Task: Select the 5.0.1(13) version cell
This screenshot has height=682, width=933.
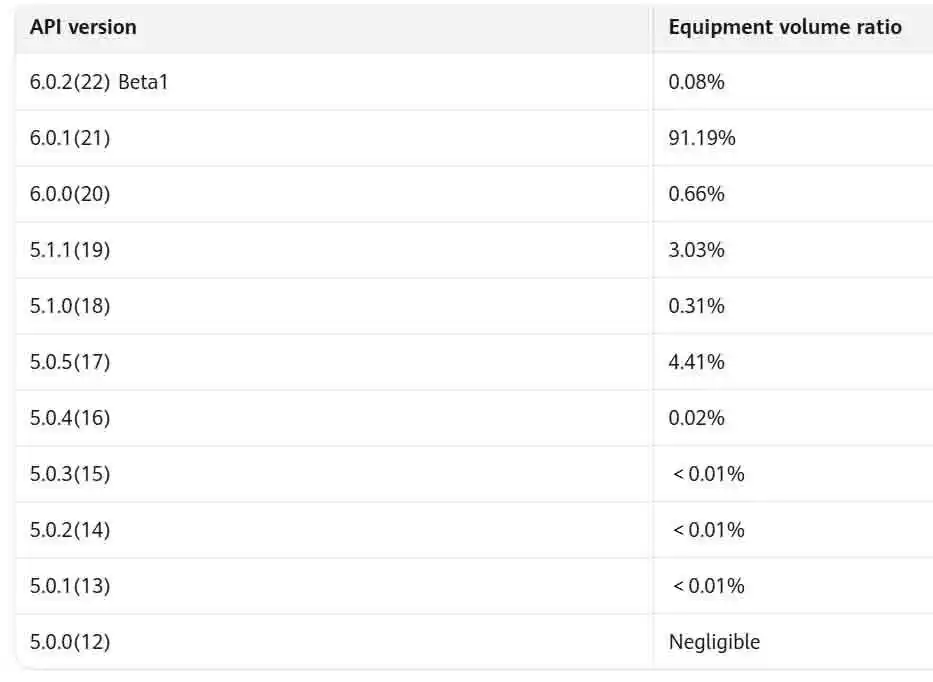Action: [x=70, y=586]
